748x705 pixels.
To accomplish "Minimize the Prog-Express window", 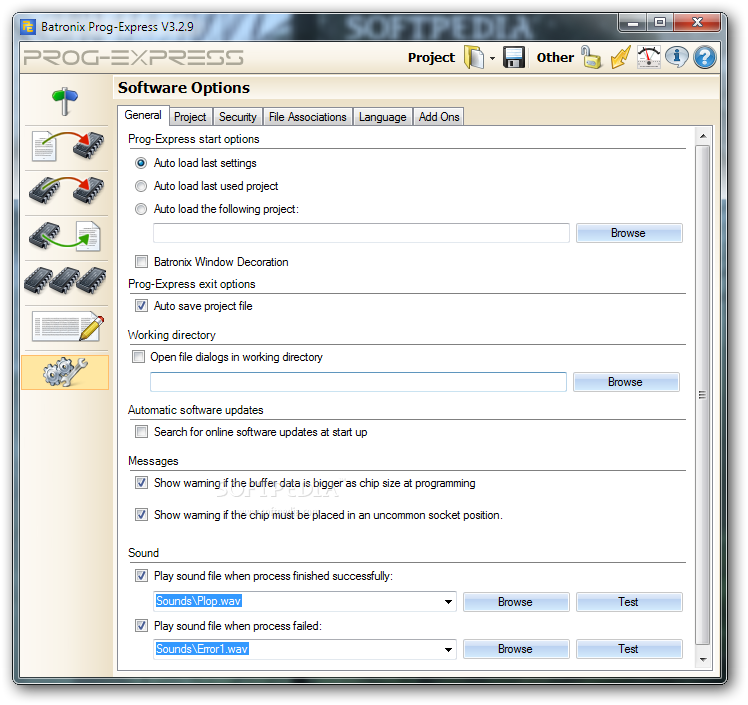I will pyautogui.click(x=633, y=22).
